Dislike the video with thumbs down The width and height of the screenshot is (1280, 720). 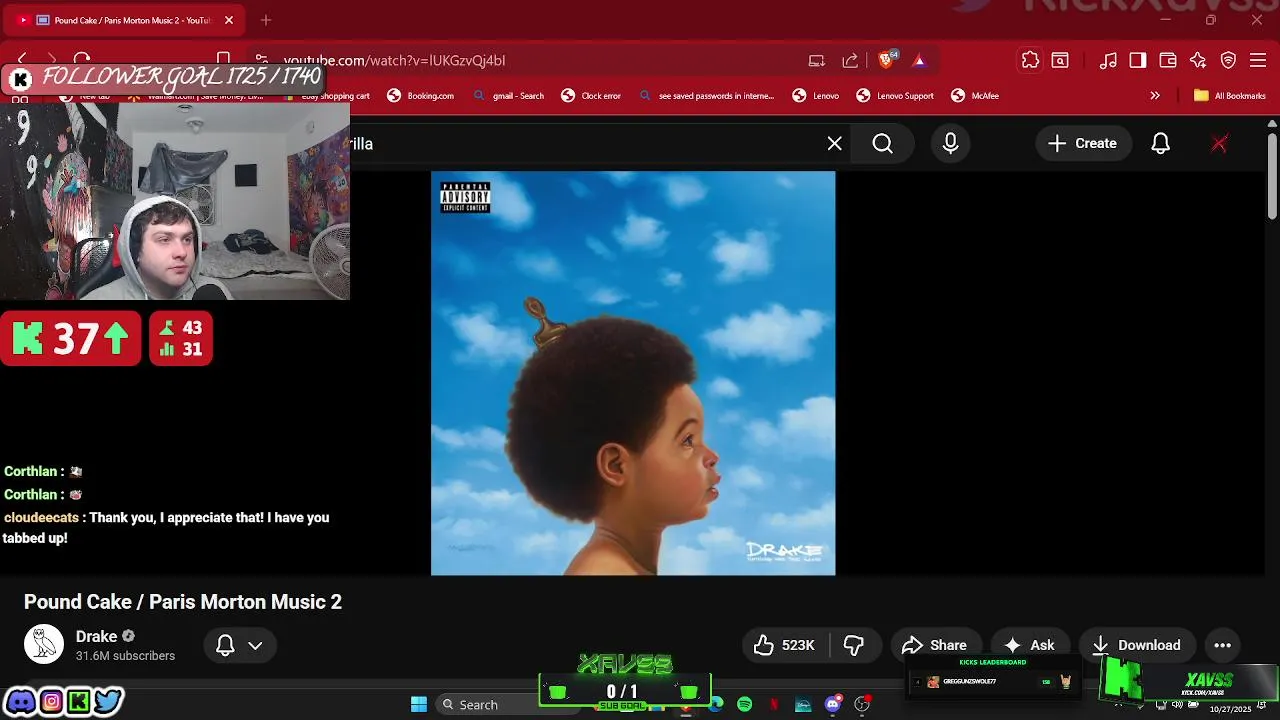pyautogui.click(x=854, y=645)
